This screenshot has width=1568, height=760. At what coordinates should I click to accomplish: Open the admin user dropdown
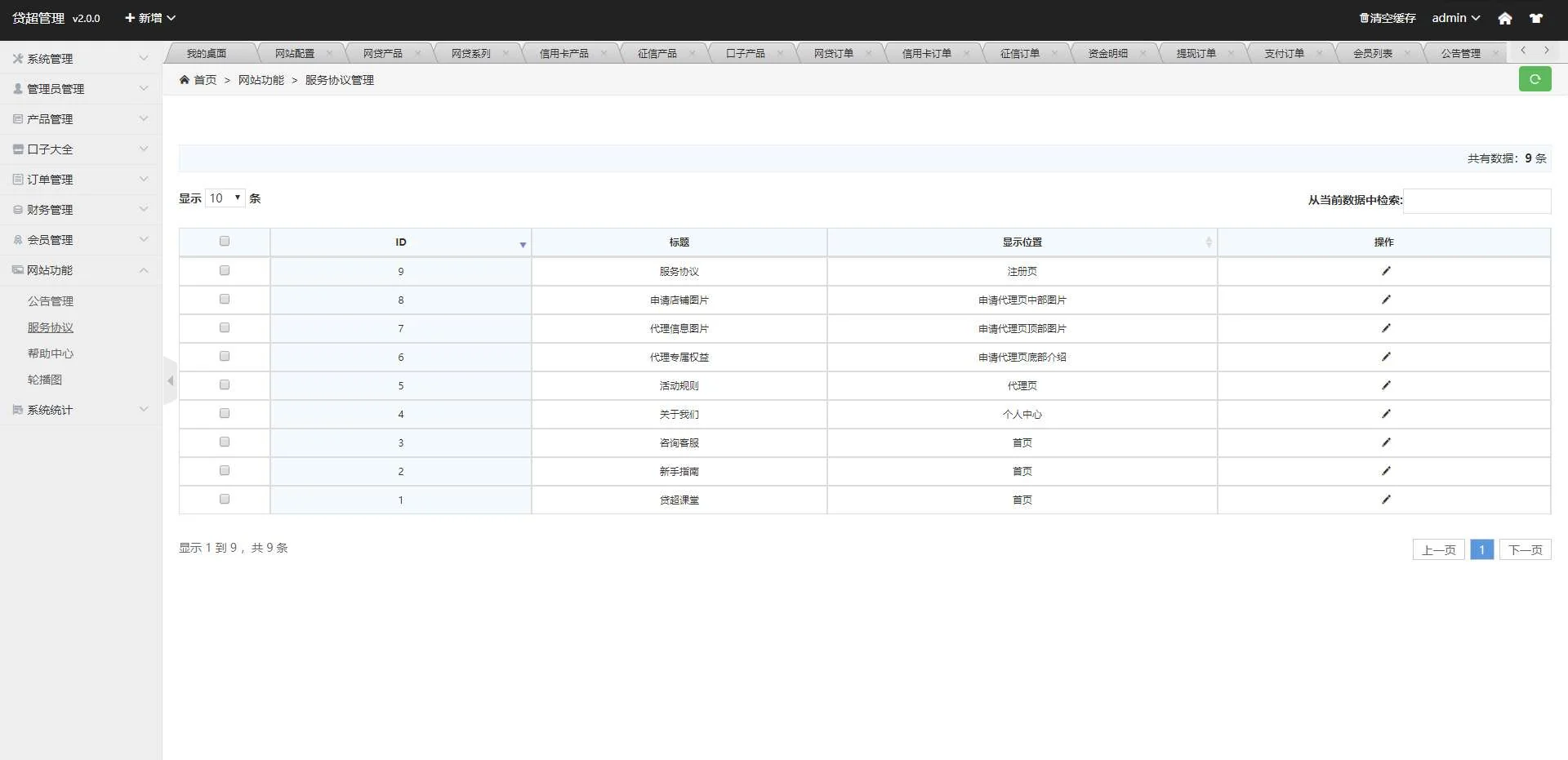(x=1455, y=18)
